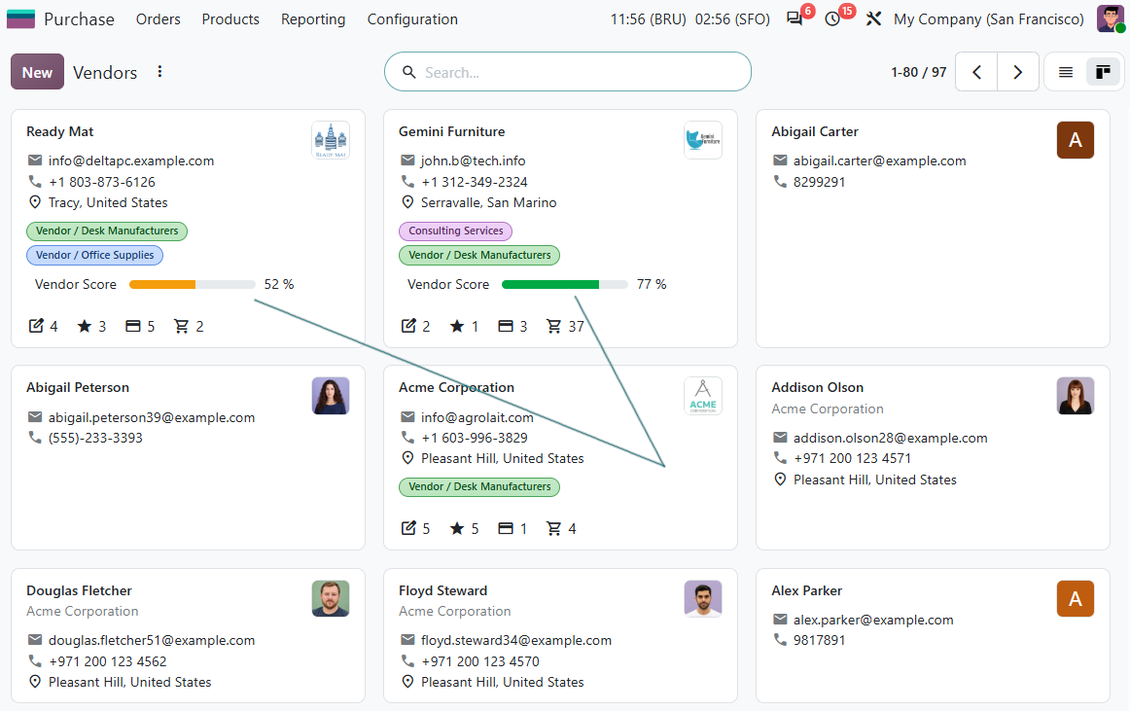Viewport: 1130px width, 711px height.
Task: Click the cart purchases icon on Gemini Furniture
Action: tap(553, 326)
